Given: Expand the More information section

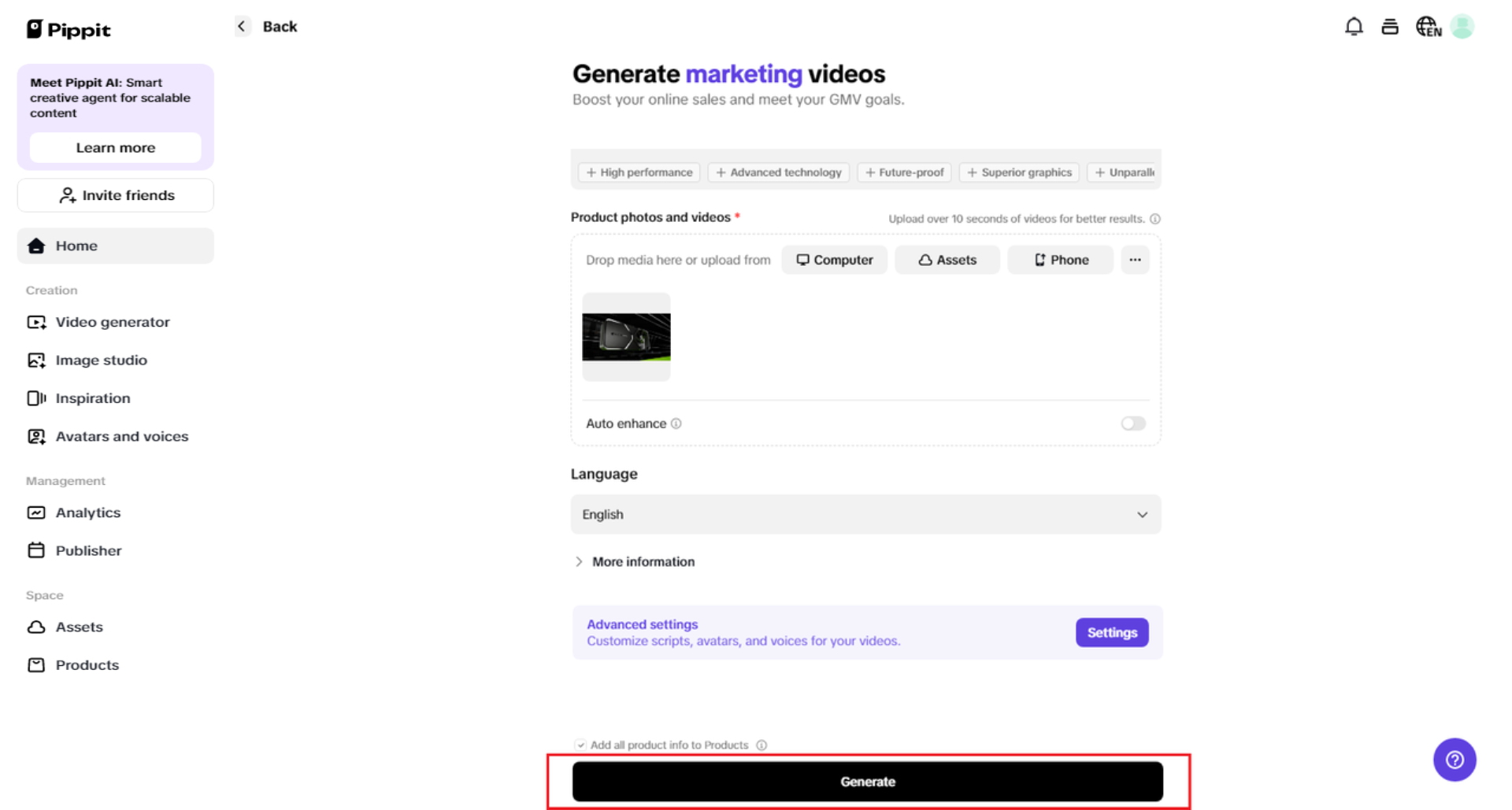Looking at the screenshot, I should point(635,561).
